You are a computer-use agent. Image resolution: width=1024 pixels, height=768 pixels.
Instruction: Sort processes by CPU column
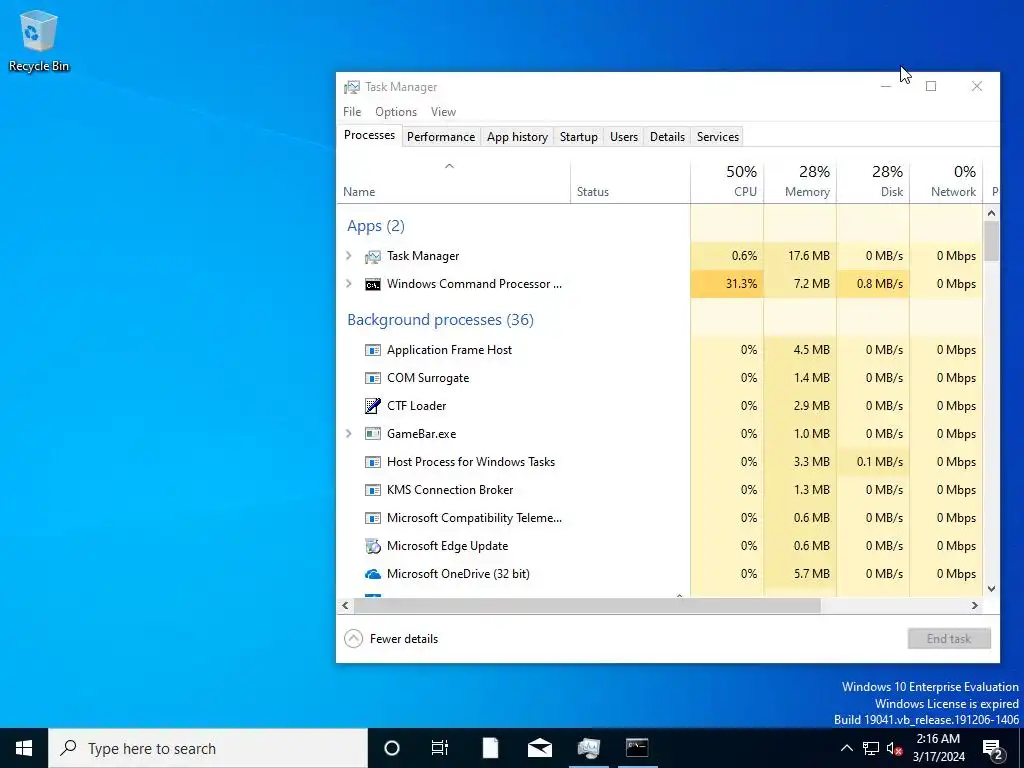coord(727,181)
